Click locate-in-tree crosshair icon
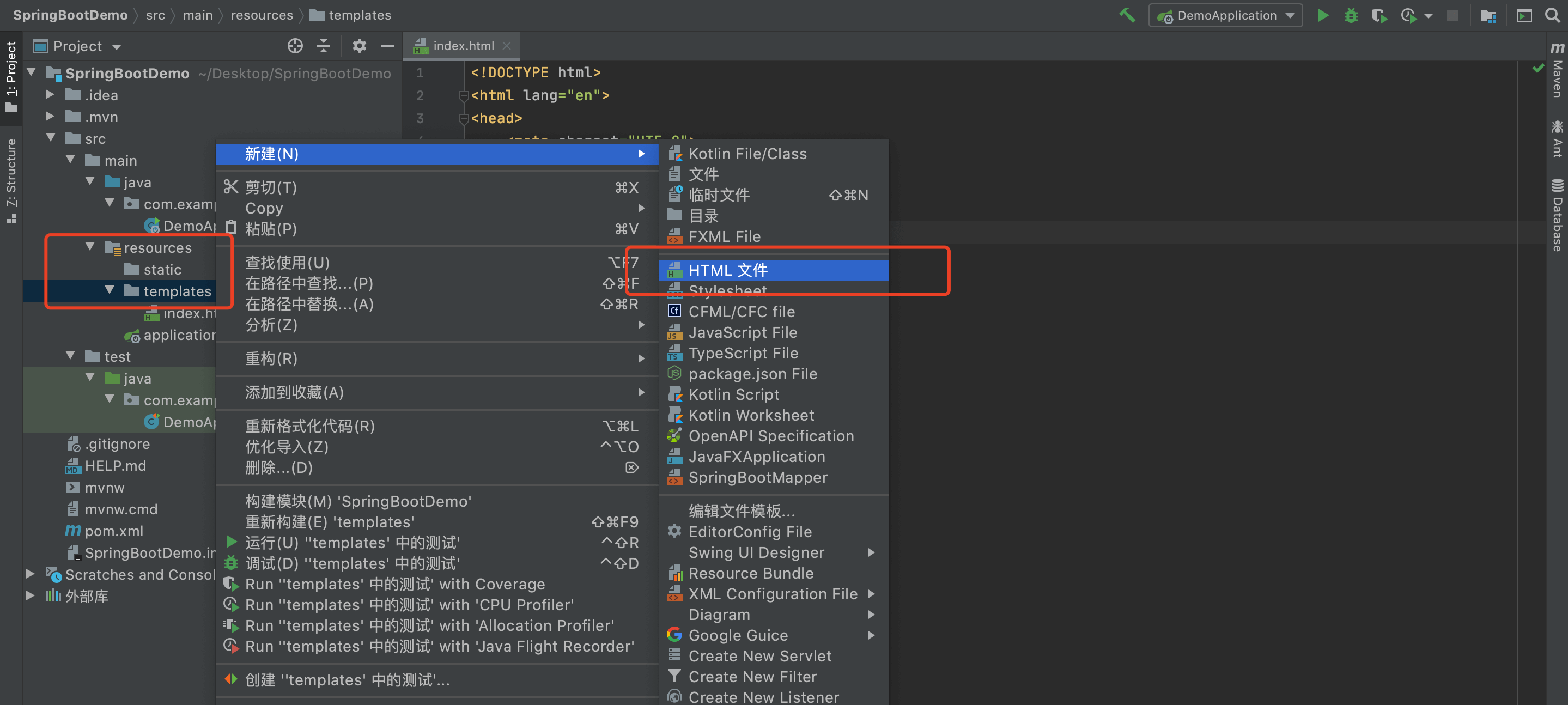 coord(295,46)
